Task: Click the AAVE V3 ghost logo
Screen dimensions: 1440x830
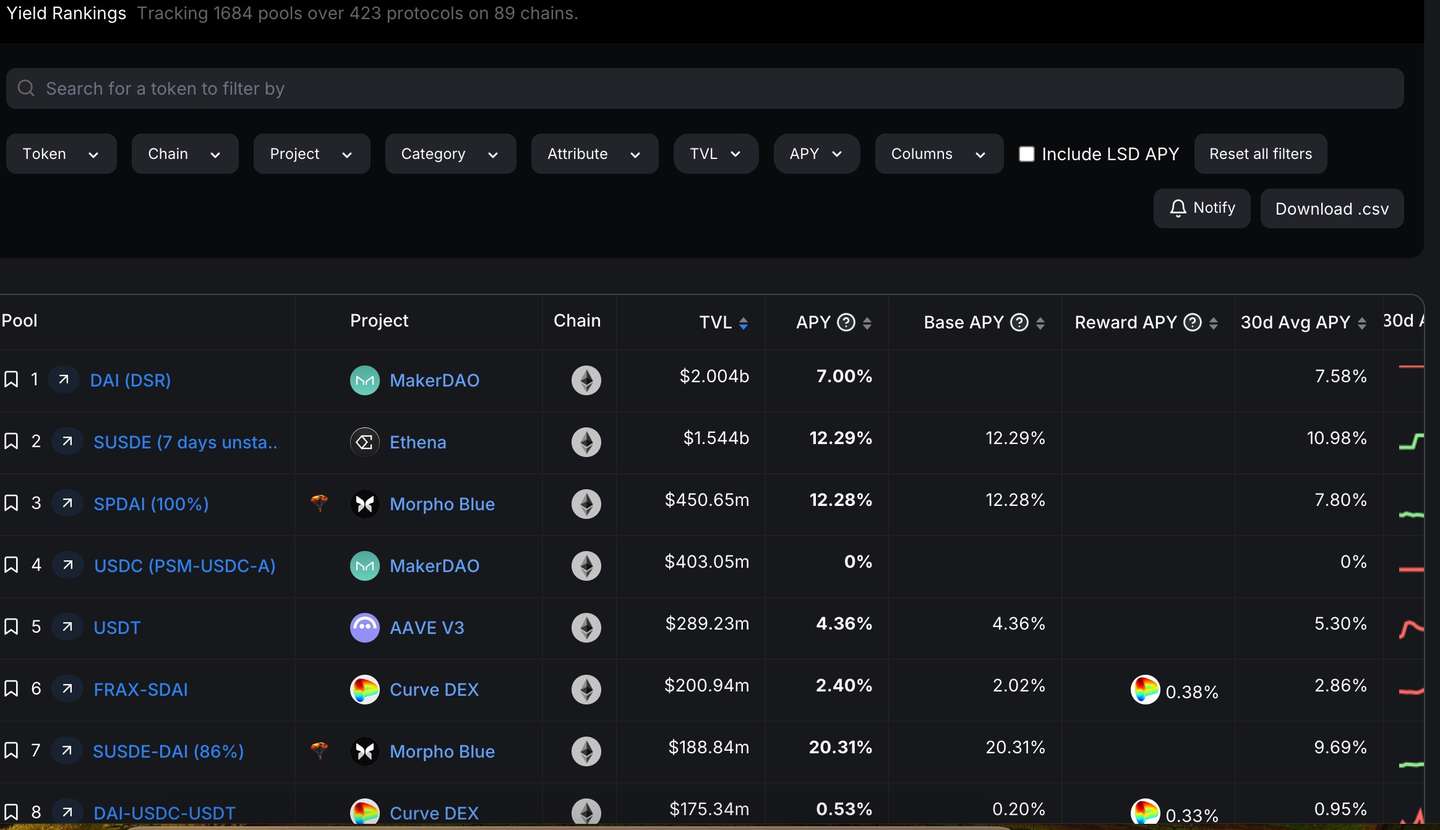Action: [365, 628]
